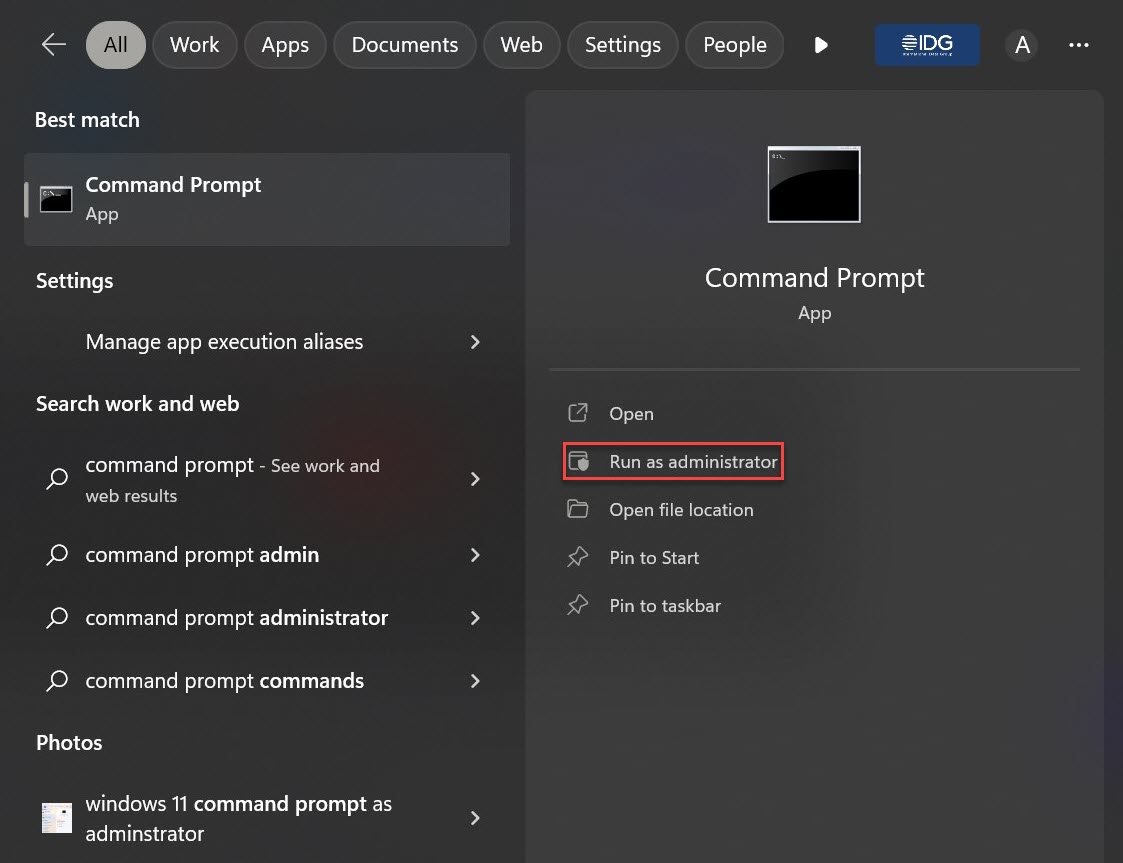Open the Command Prompt best match result
This screenshot has width=1123, height=863.
pyautogui.click(x=267, y=199)
